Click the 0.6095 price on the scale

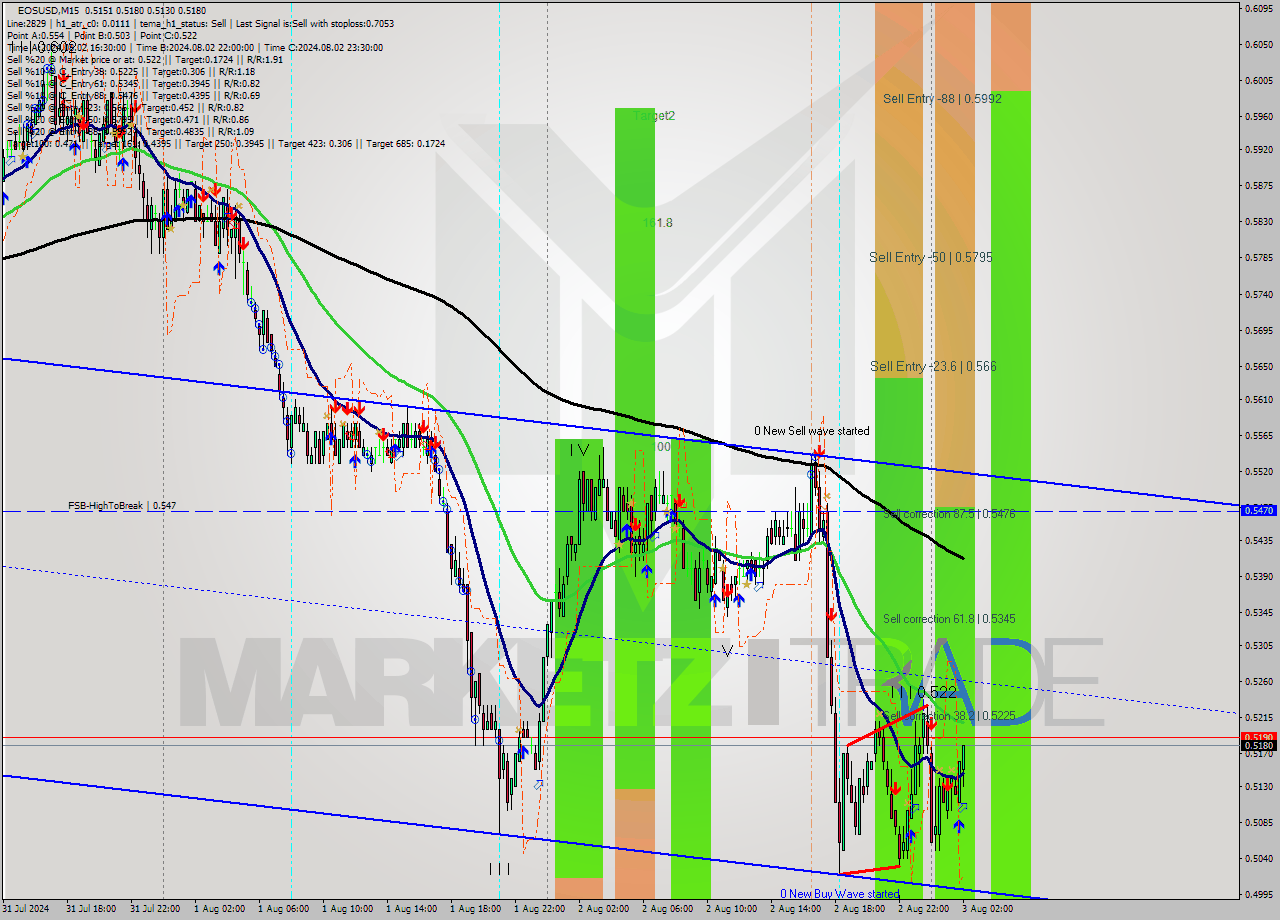tap(1258, 8)
